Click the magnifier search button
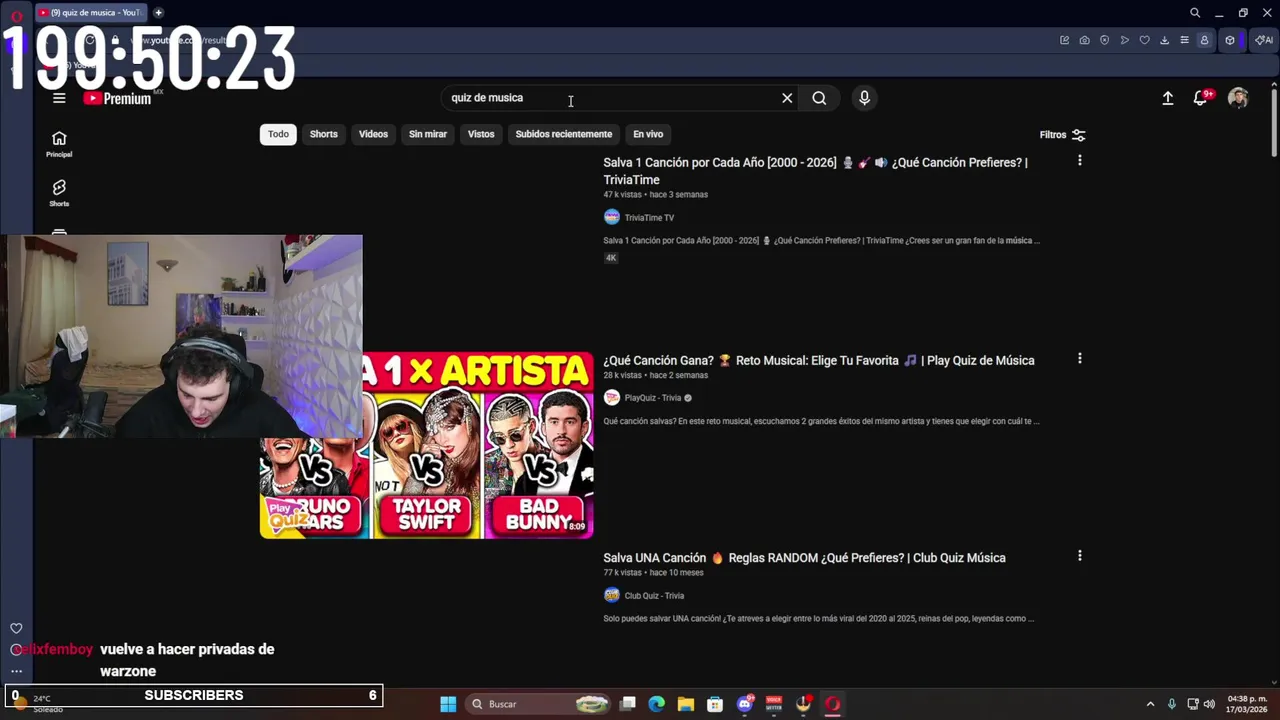 click(819, 98)
